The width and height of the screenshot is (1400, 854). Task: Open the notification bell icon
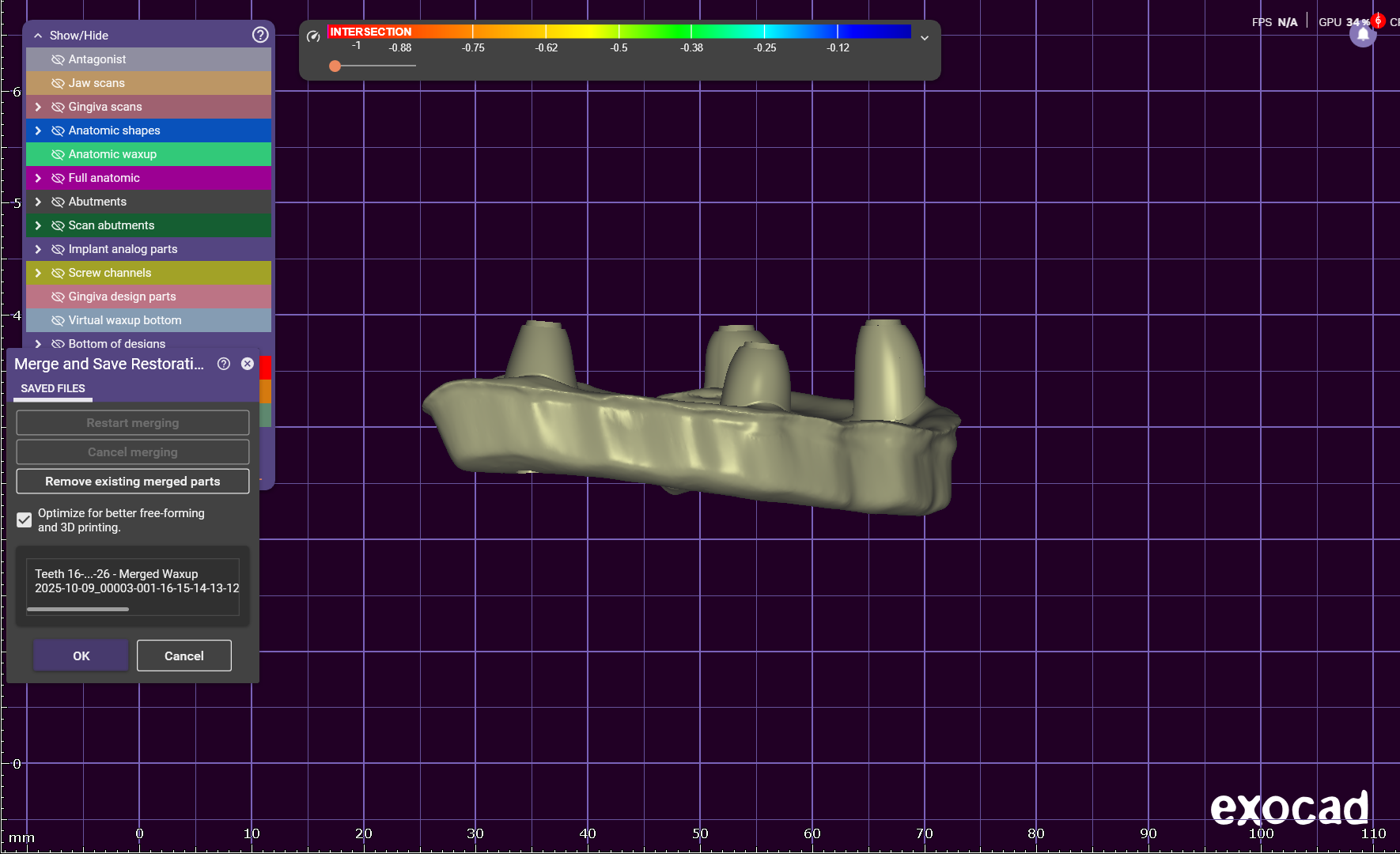pyautogui.click(x=1363, y=34)
